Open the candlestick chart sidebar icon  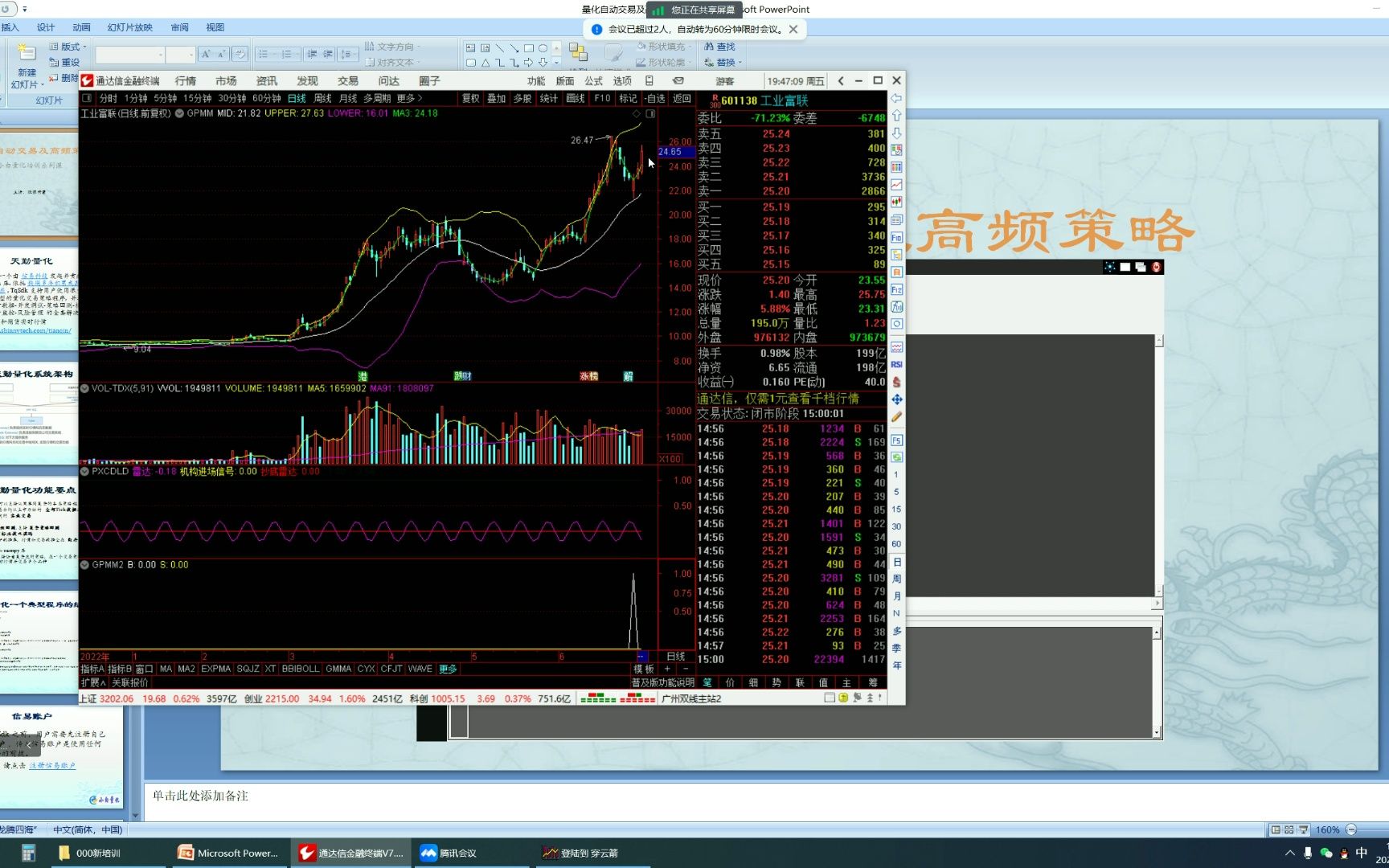(x=896, y=203)
